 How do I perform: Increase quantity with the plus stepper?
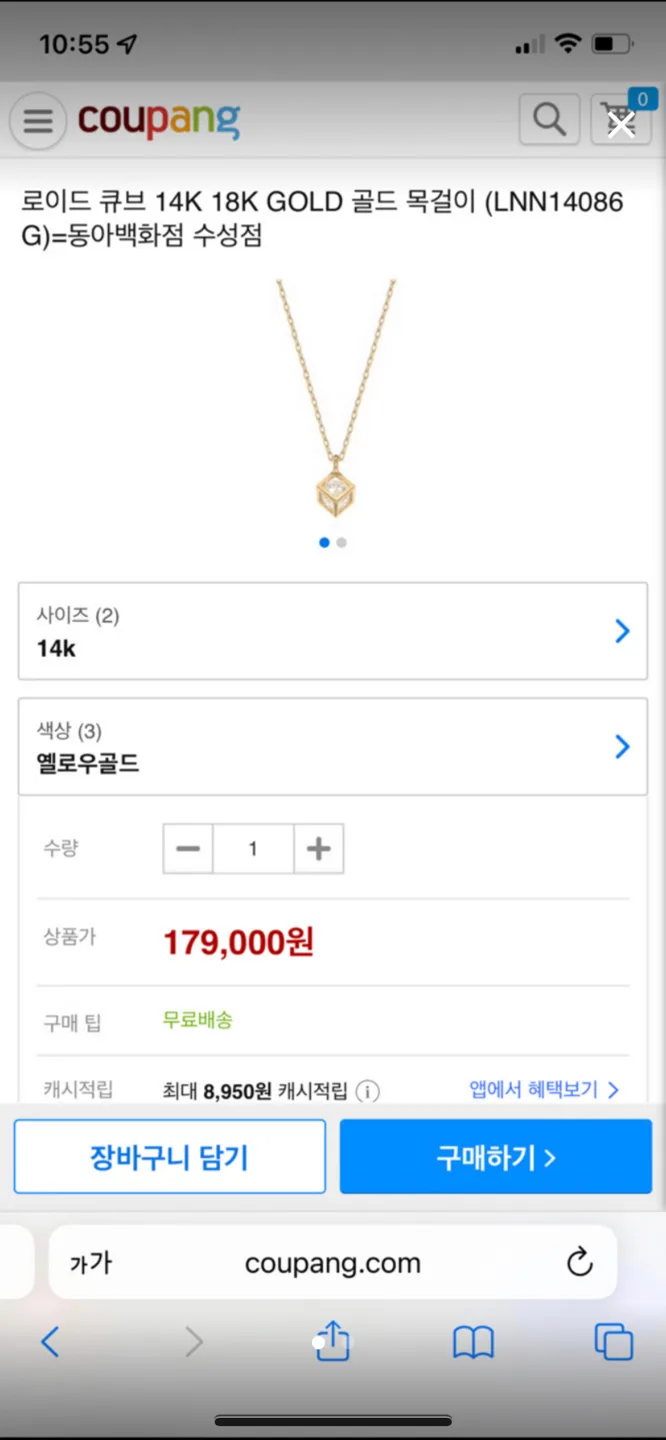coord(318,848)
